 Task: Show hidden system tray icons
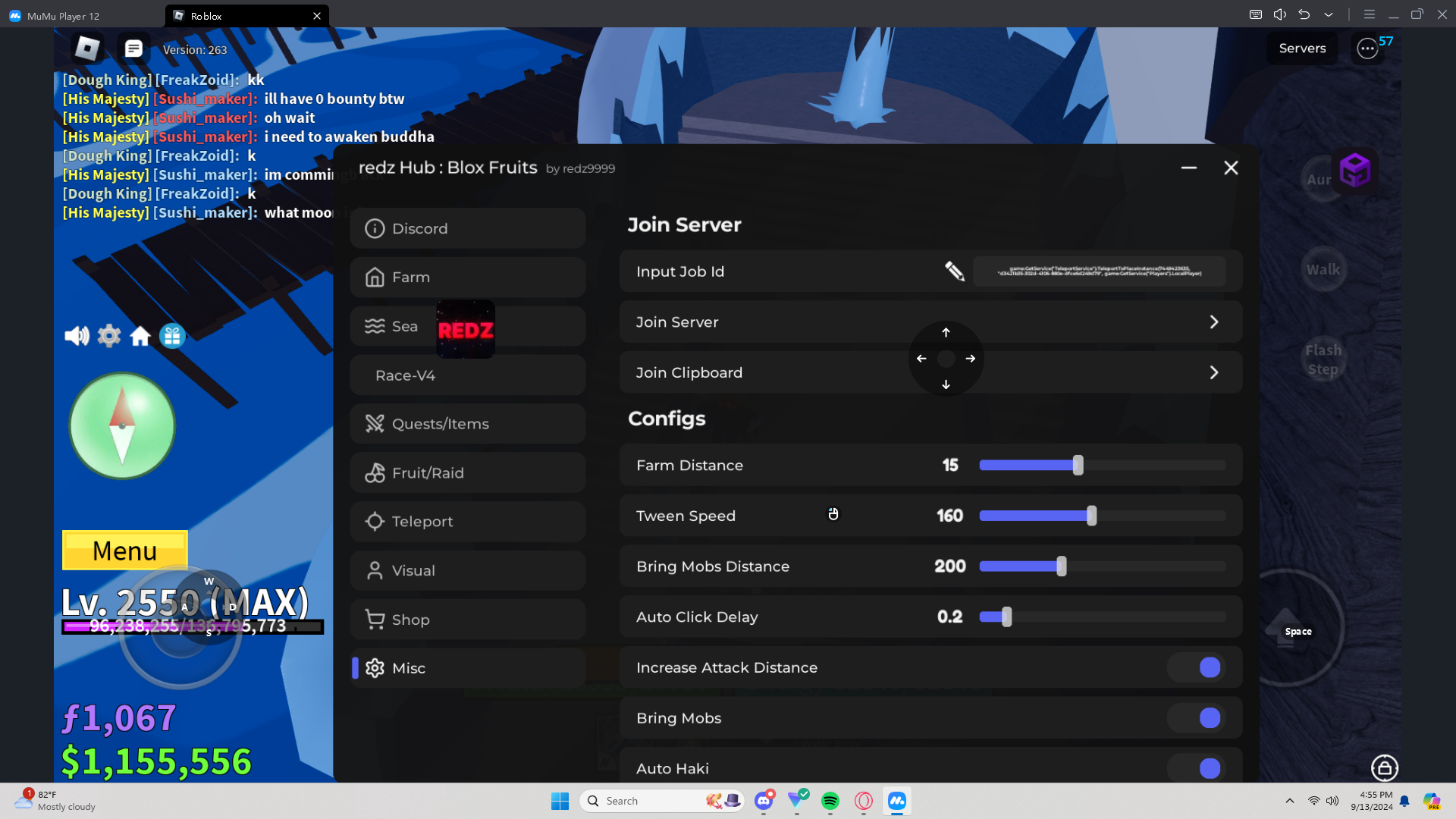tap(1289, 801)
